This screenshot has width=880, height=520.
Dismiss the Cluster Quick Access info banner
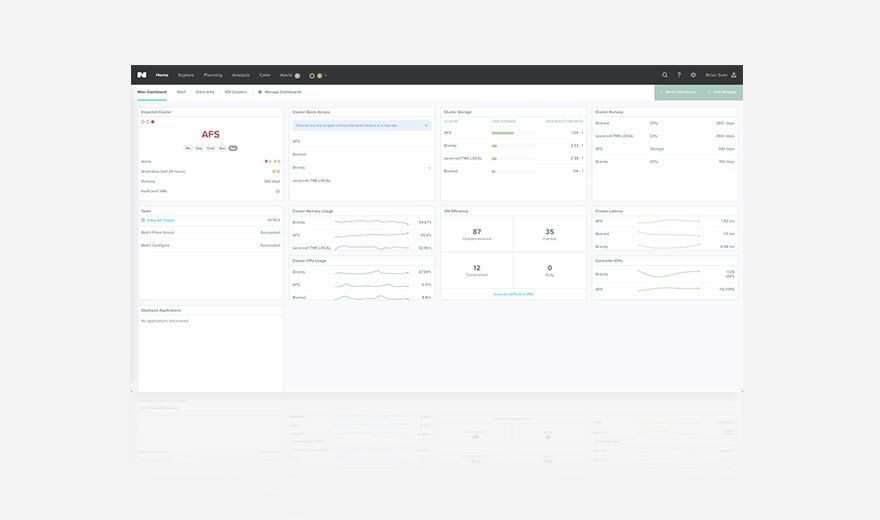pyautogui.click(x=426, y=126)
